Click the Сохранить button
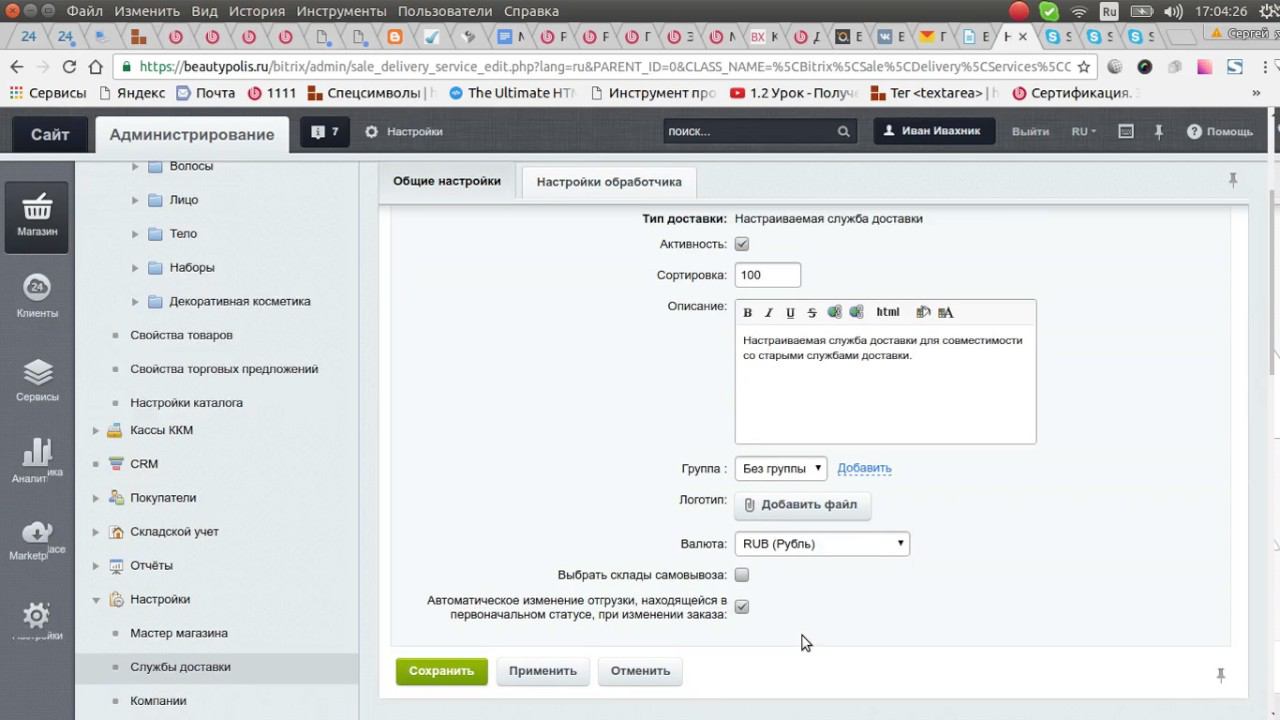This screenshot has width=1280, height=720. coord(441,671)
